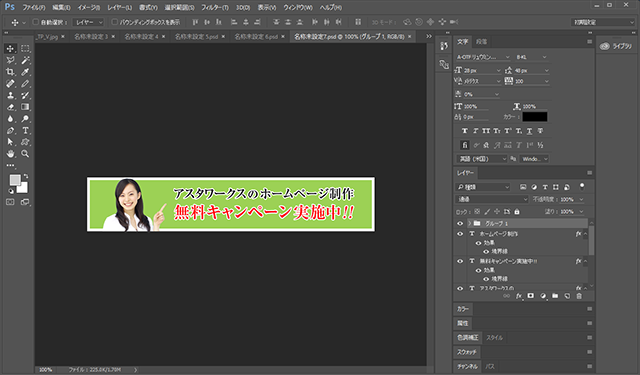
Task: Open the layer blend mode dropdown
Action: [x=492, y=200]
